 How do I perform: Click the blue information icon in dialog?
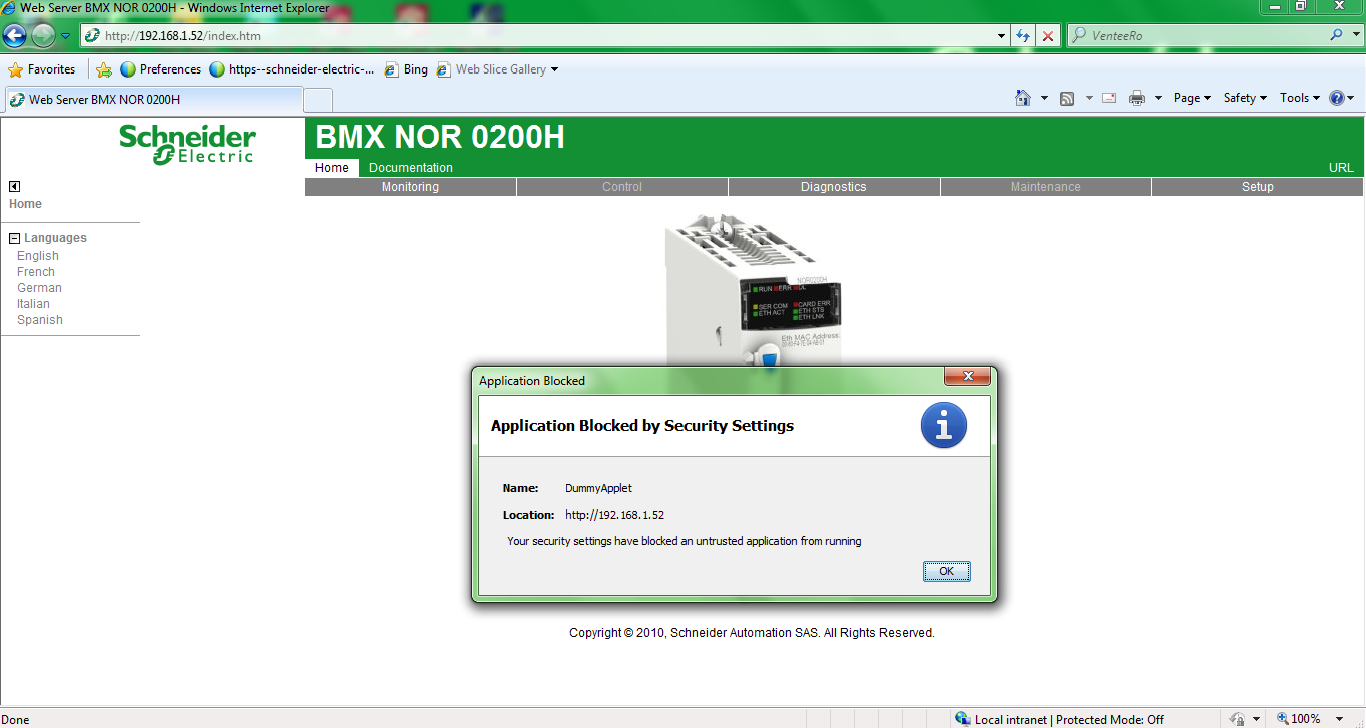(x=943, y=426)
